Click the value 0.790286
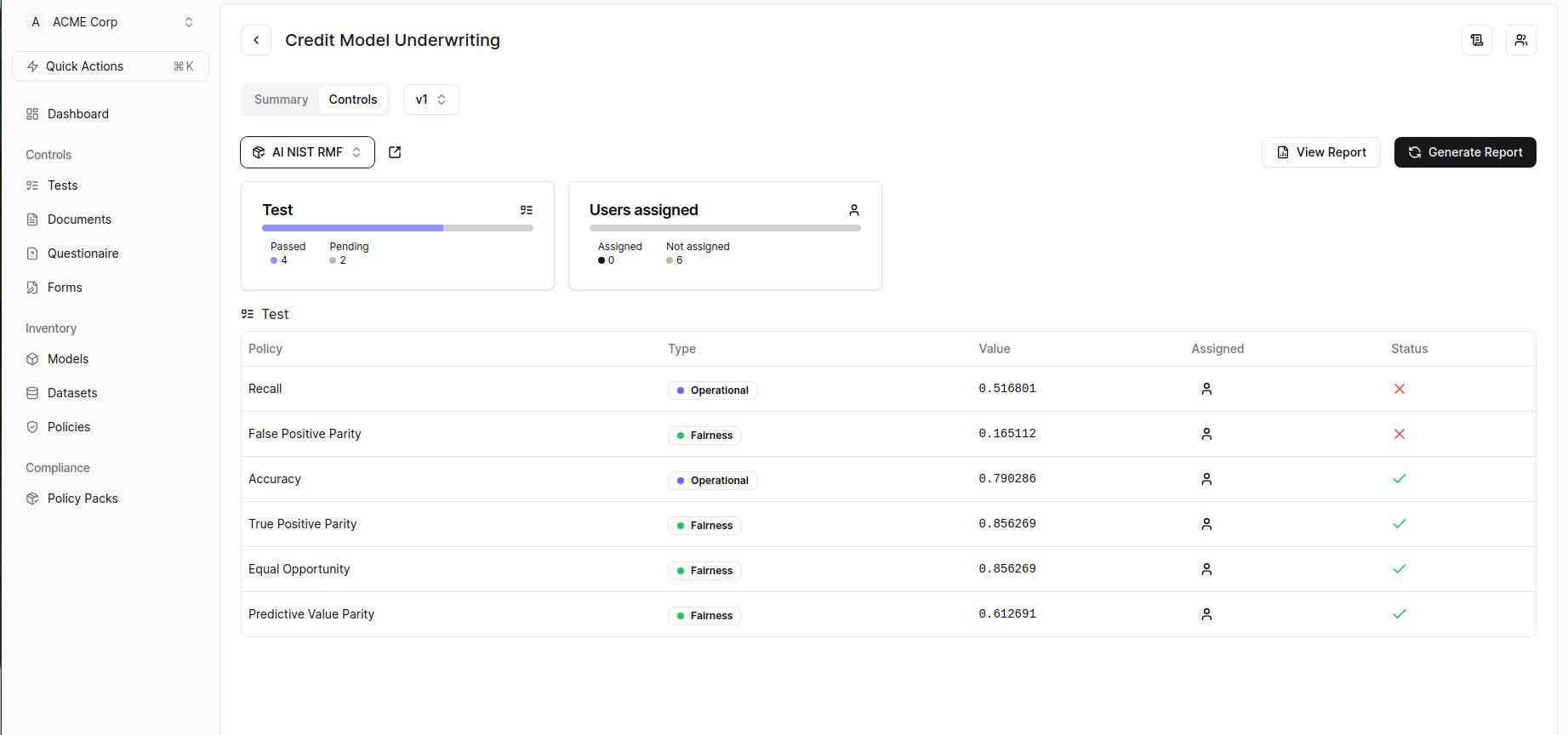Screen dimensions: 1568x735 pyautogui.click(x=1007, y=479)
